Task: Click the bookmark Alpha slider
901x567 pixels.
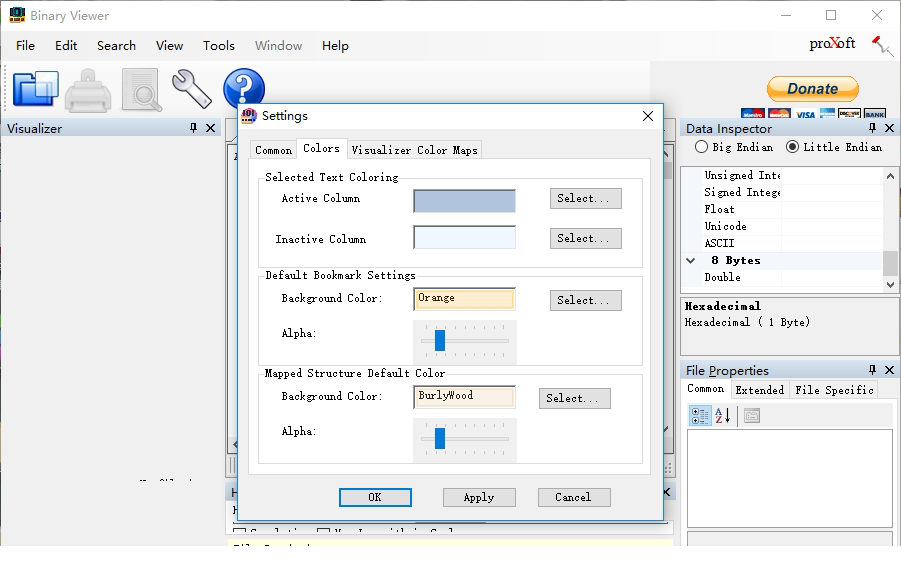Action: 465,342
